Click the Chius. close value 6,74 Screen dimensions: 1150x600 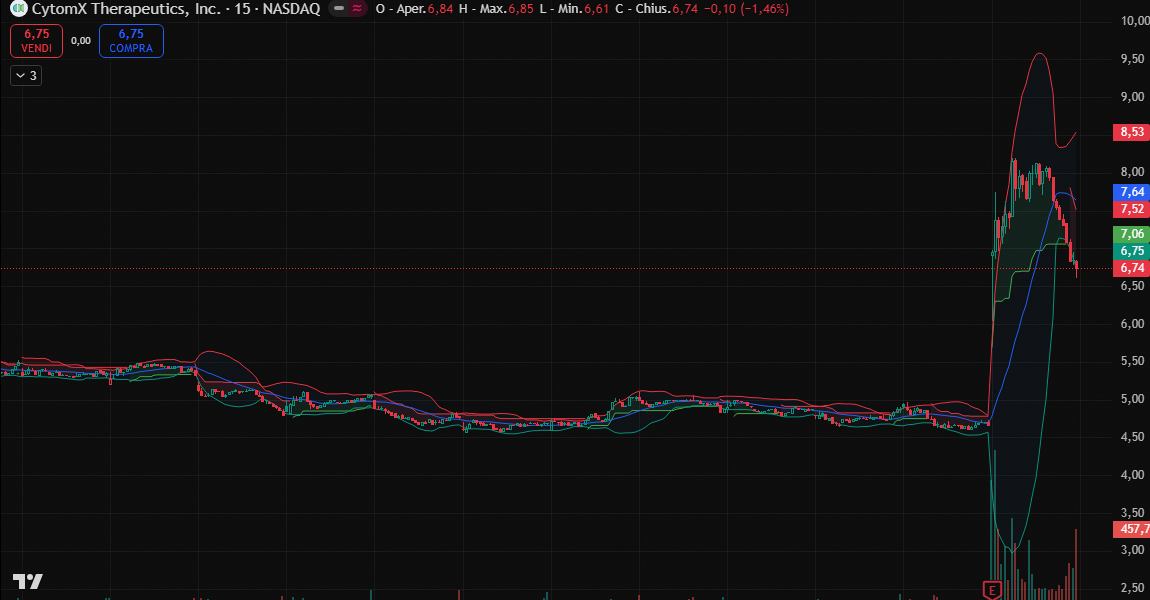click(x=685, y=9)
